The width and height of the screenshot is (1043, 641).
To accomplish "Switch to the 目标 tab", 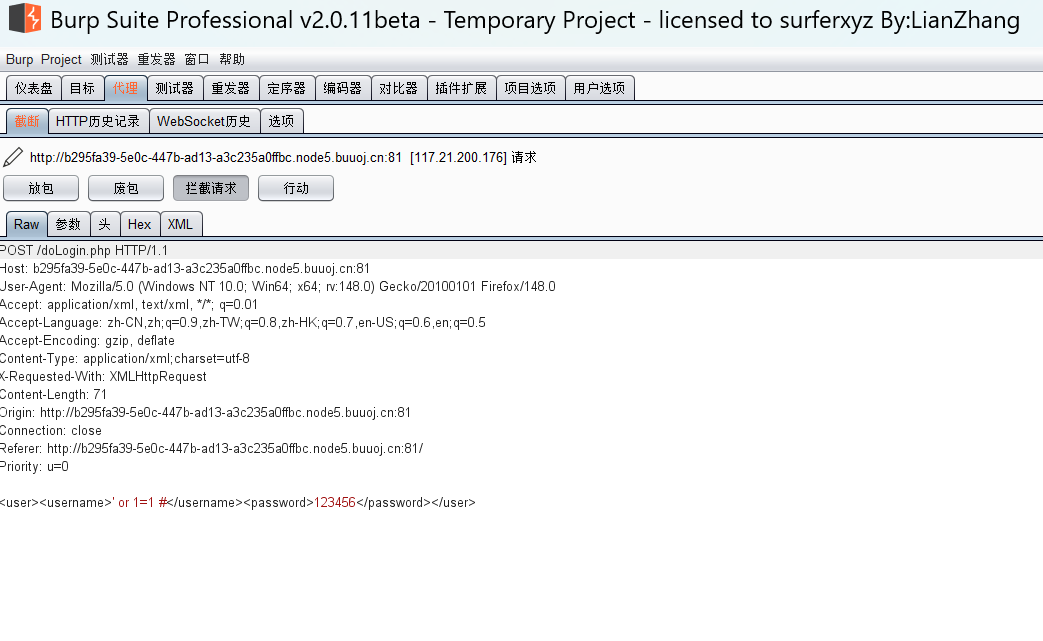I will [x=82, y=88].
